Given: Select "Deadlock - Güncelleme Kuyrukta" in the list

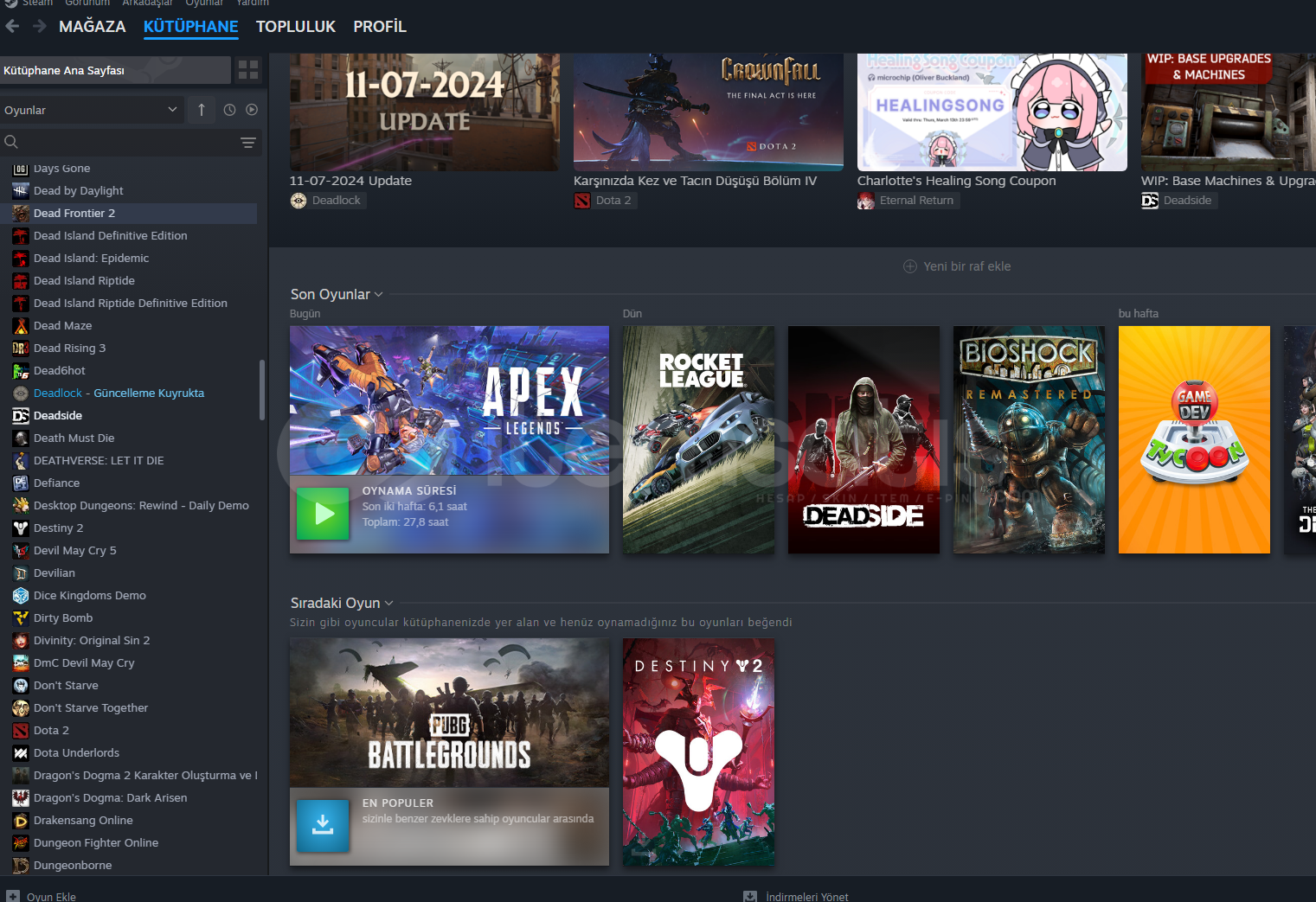Looking at the screenshot, I should tap(128, 393).
